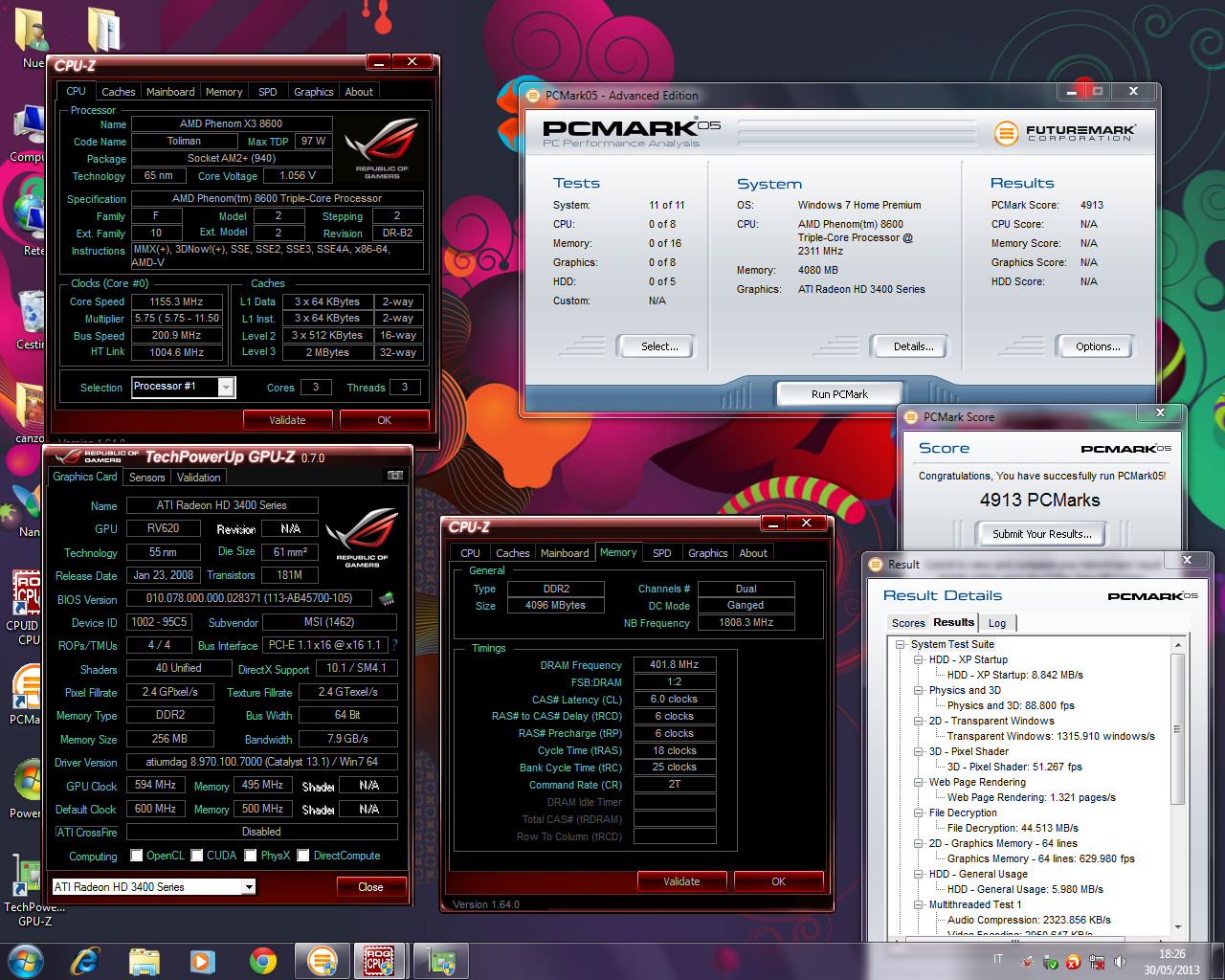Open Windows Explorer folder taskbar icon
This screenshot has width=1225, height=980.
point(144,960)
